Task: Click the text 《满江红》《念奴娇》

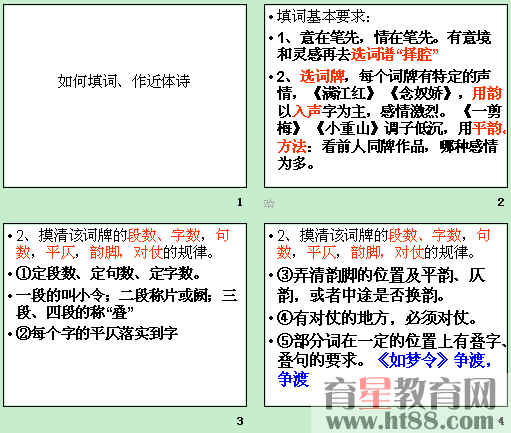Action: pyautogui.click(x=381, y=93)
